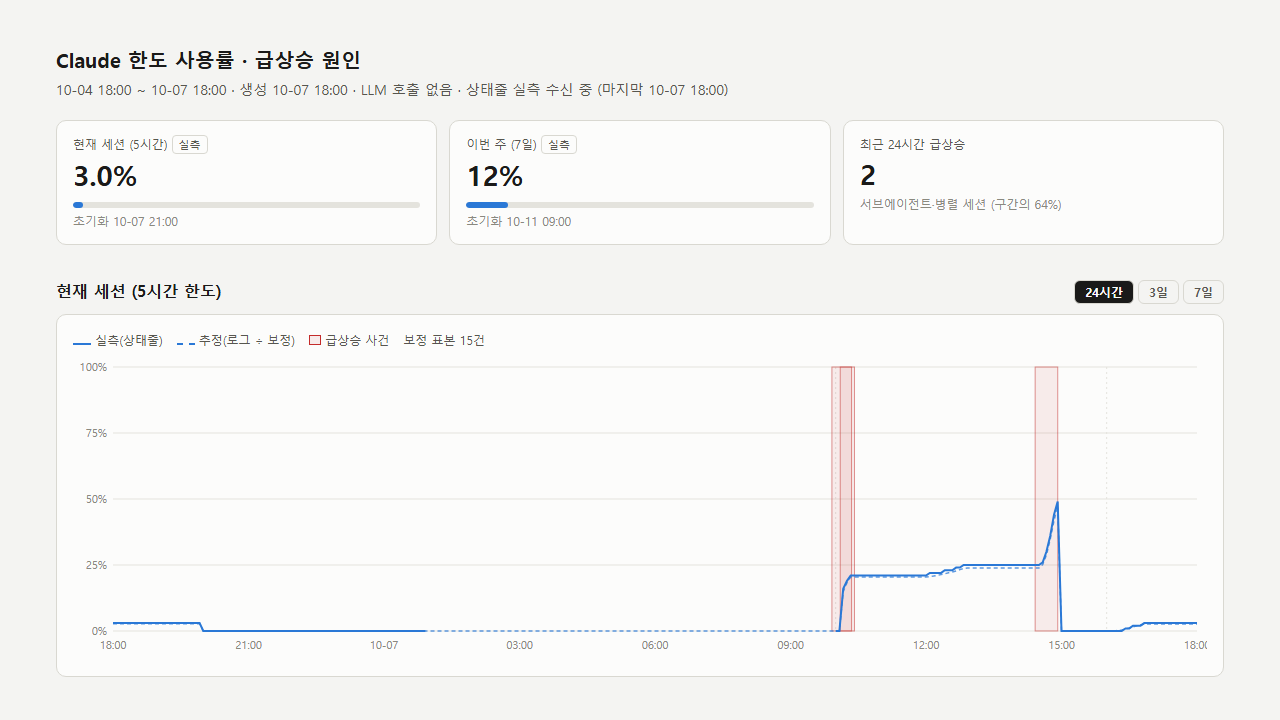
Task: Click the spike event band near 15:00
Action: click(1046, 499)
